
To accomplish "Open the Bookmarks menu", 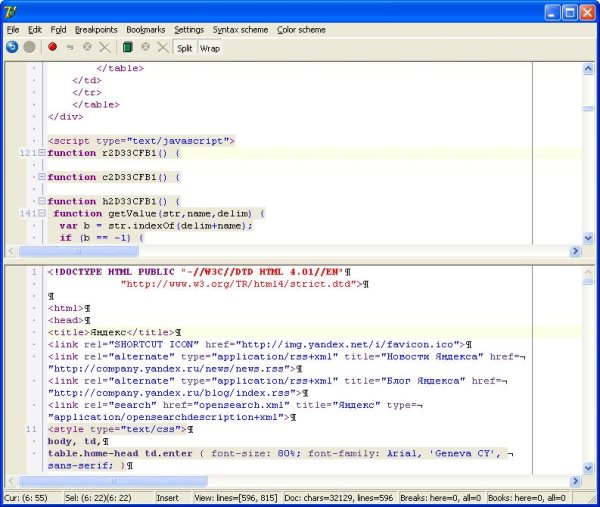I will point(146,30).
